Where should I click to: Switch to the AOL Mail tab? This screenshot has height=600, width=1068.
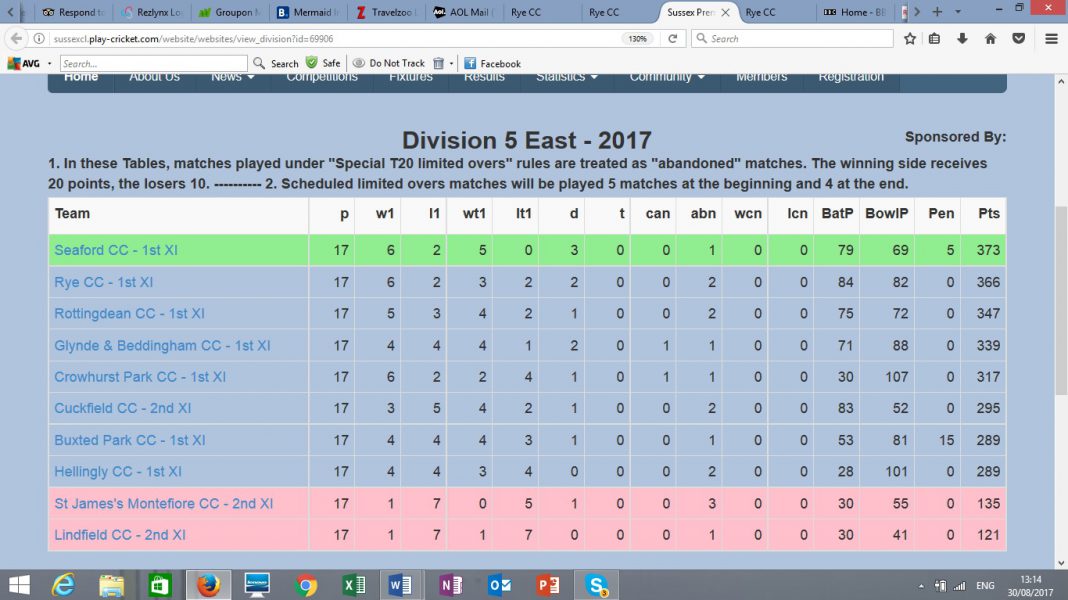(466, 13)
